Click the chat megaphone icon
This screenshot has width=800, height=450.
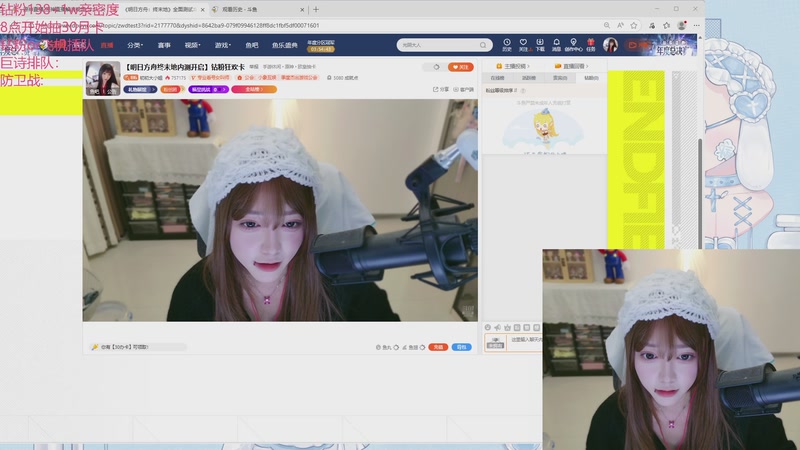[497, 328]
